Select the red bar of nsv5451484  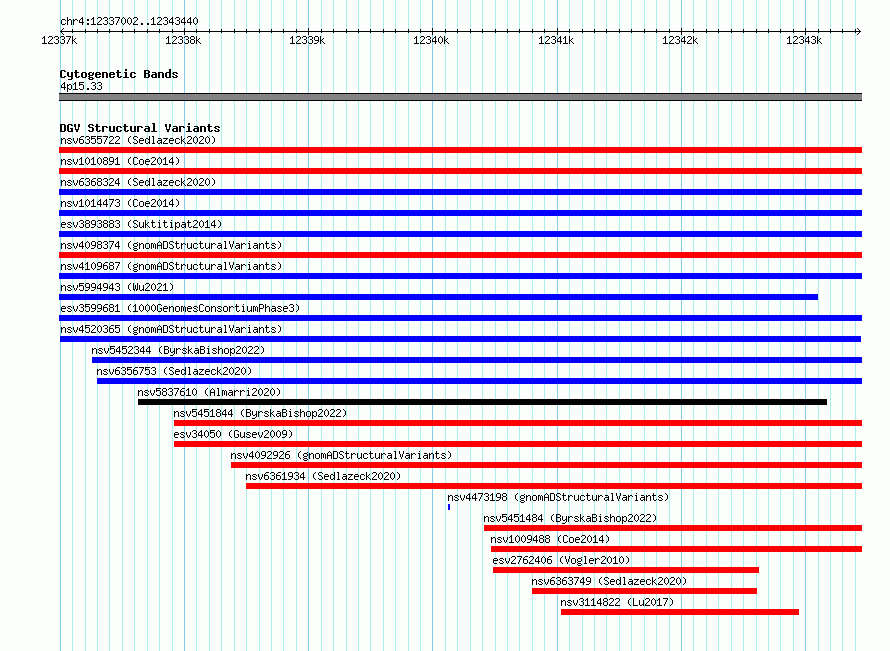[x=673, y=528]
